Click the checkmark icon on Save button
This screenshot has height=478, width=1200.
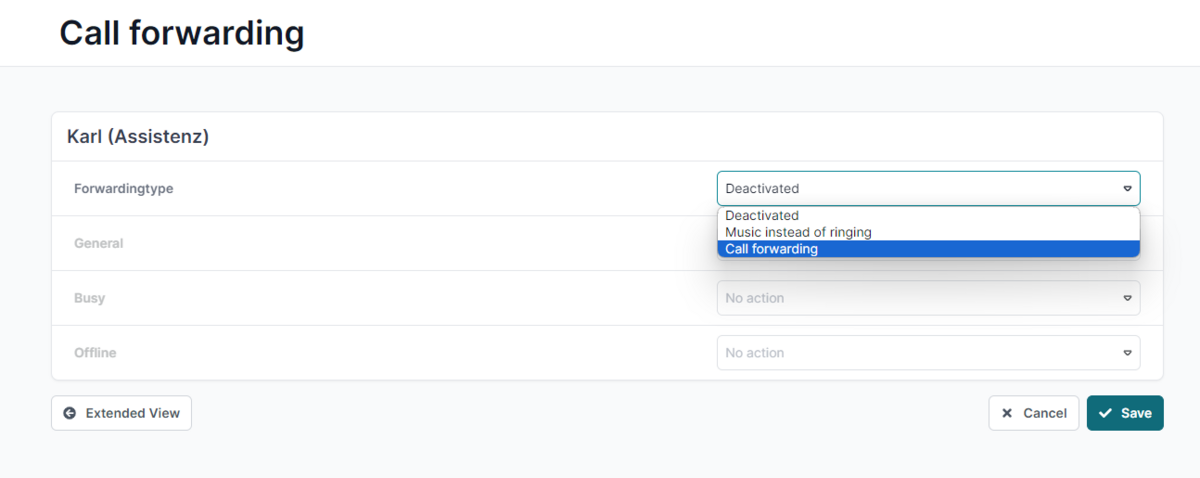[x=1105, y=413]
